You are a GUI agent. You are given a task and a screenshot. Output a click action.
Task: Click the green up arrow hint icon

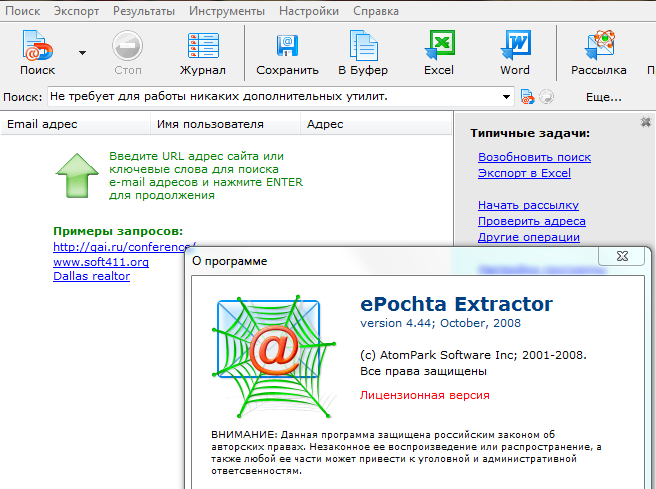pos(77,175)
